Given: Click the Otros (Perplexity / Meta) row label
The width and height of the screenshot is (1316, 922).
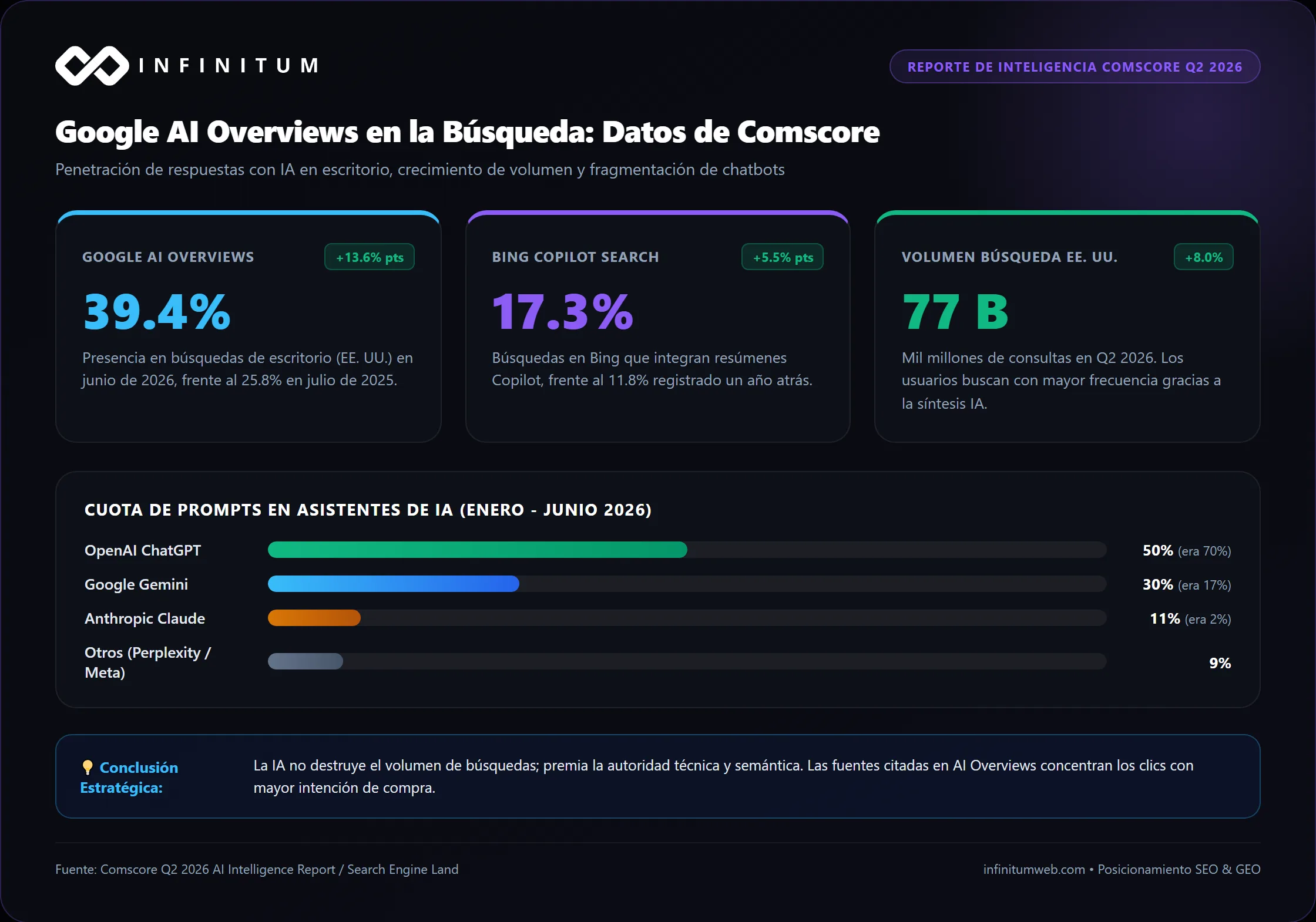Looking at the screenshot, I should 148,662.
